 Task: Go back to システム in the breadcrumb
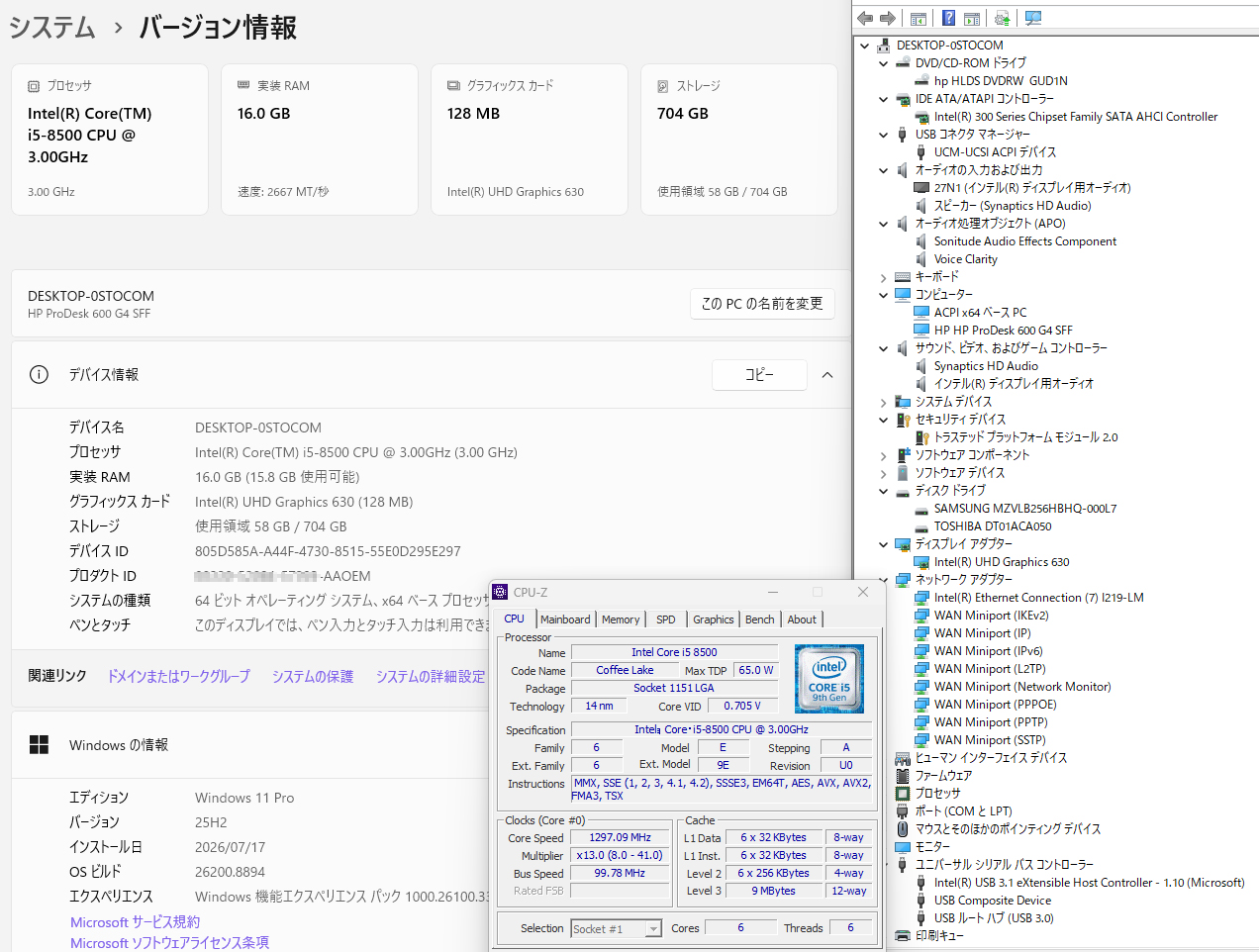coord(52,27)
